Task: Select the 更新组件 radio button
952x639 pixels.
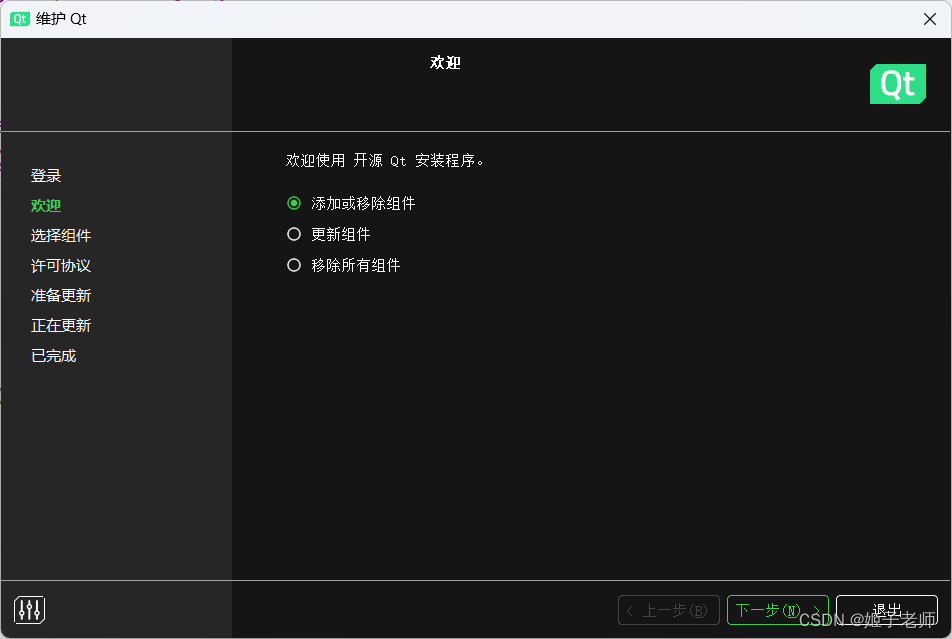Action: (x=293, y=234)
